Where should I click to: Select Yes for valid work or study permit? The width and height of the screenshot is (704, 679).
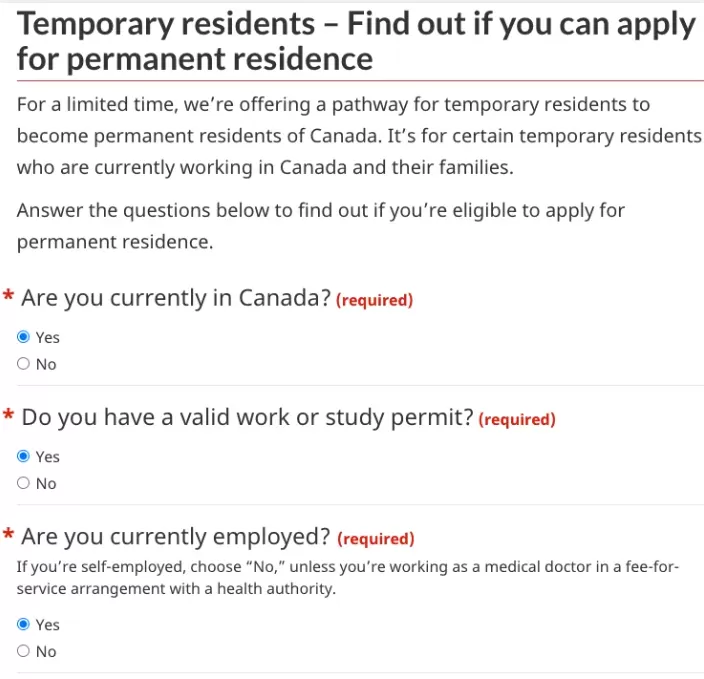pos(23,456)
